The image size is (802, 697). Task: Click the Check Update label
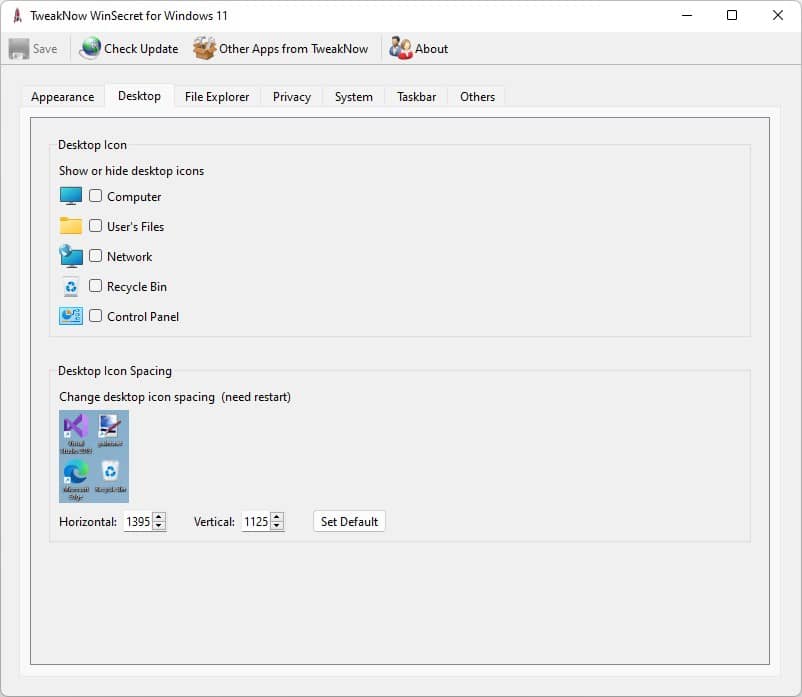coord(141,49)
